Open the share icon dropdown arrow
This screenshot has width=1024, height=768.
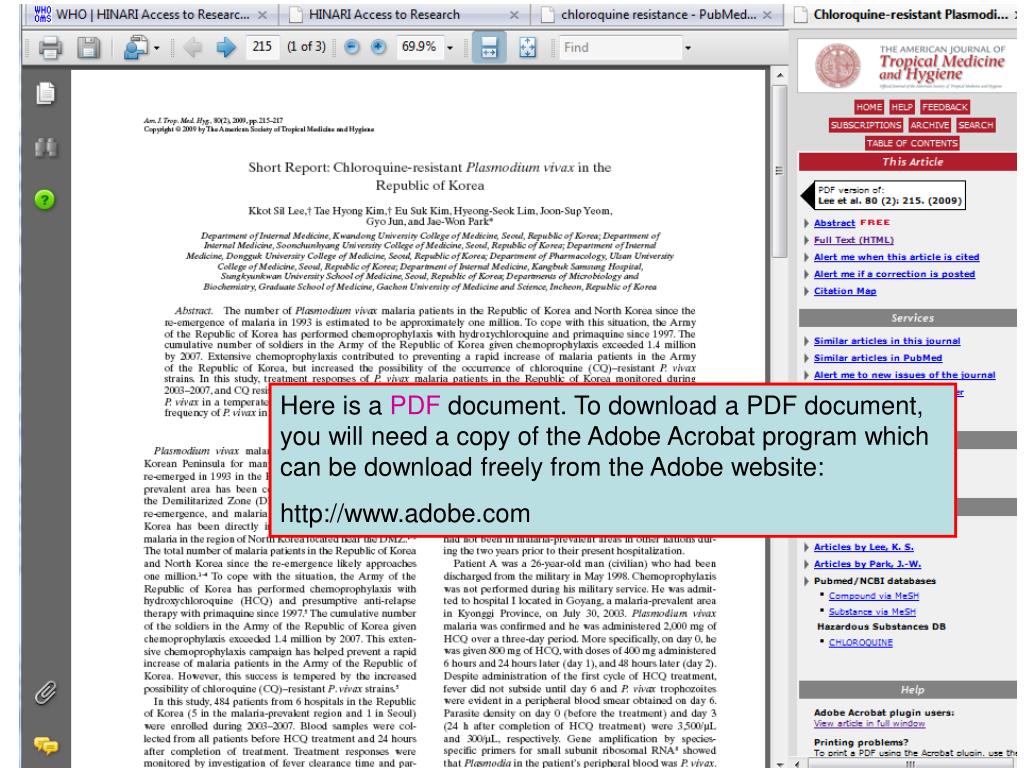[x=157, y=48]
